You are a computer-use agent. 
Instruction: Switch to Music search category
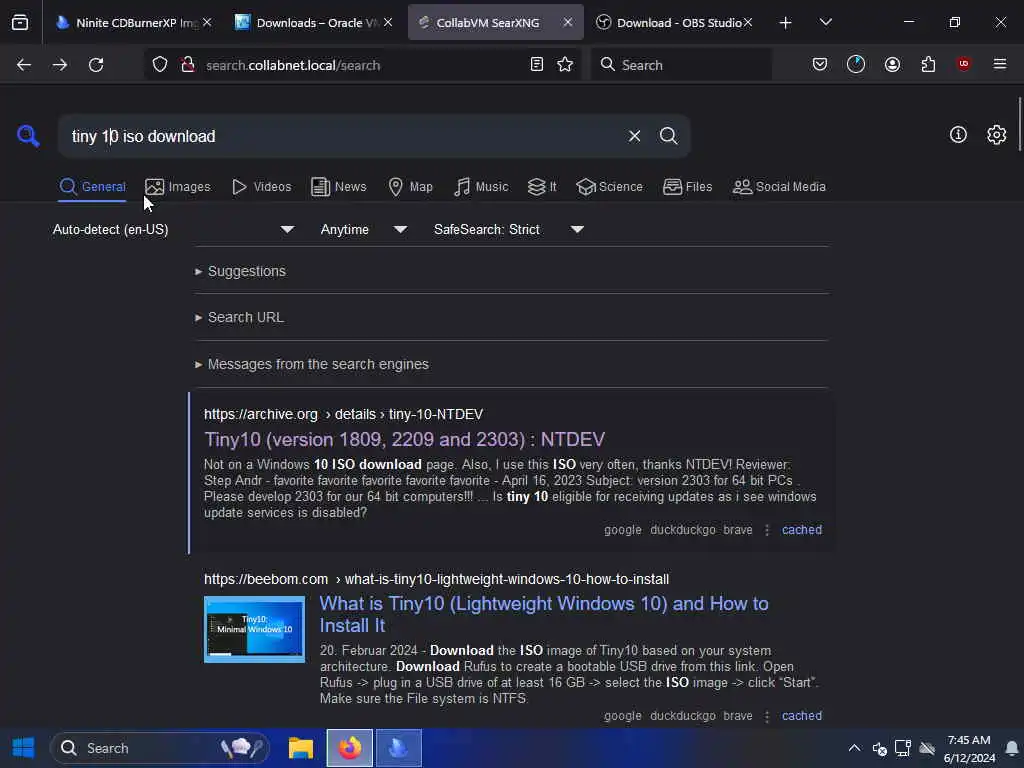[481, 187]
